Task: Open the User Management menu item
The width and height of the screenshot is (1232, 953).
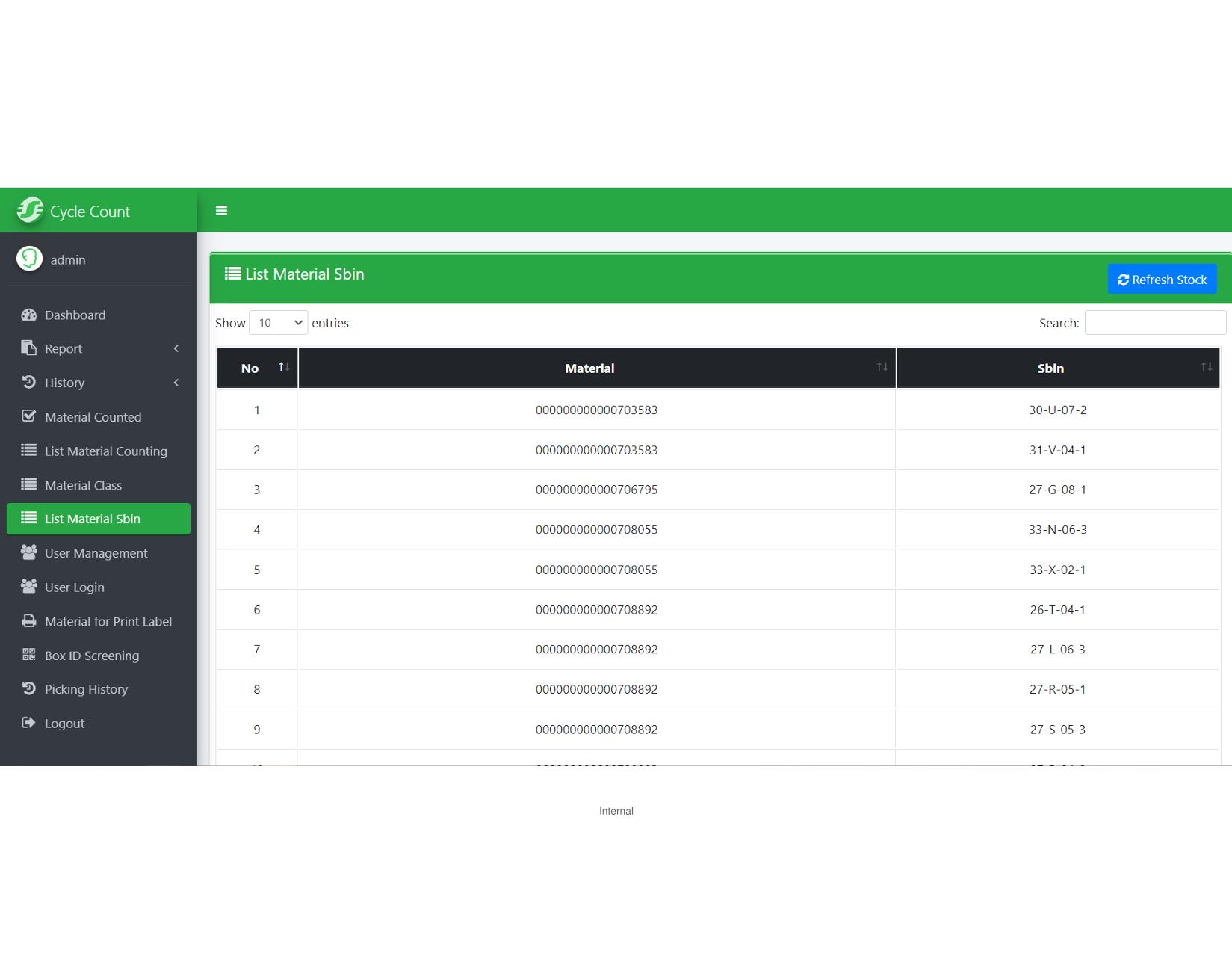Action: [96, 553]
